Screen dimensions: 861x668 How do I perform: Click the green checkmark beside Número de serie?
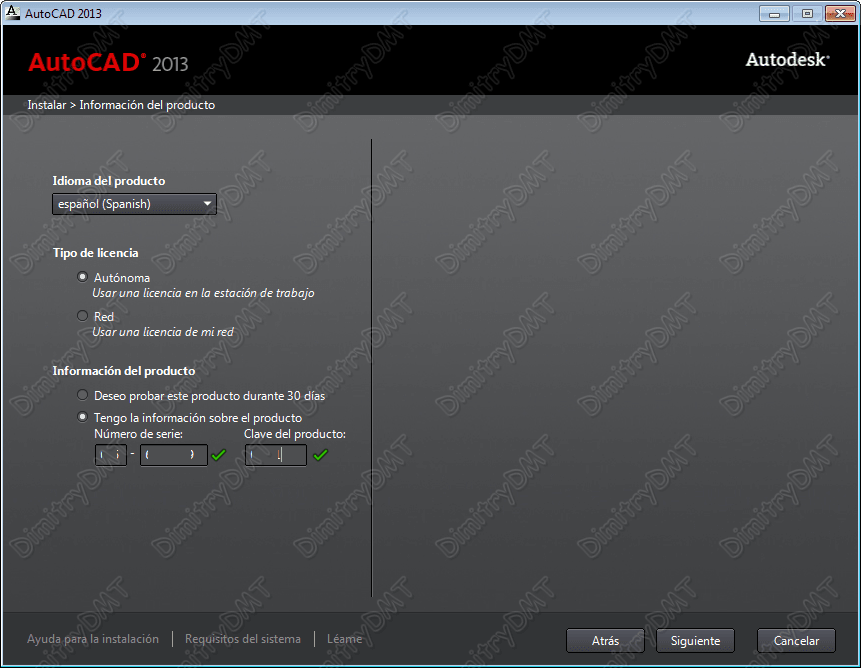pyautogui.click(x=220, y=455)
